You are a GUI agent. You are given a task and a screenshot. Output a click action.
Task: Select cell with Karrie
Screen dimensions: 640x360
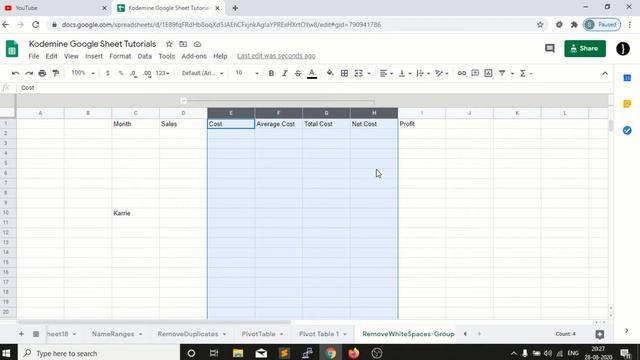coord(136,213)
